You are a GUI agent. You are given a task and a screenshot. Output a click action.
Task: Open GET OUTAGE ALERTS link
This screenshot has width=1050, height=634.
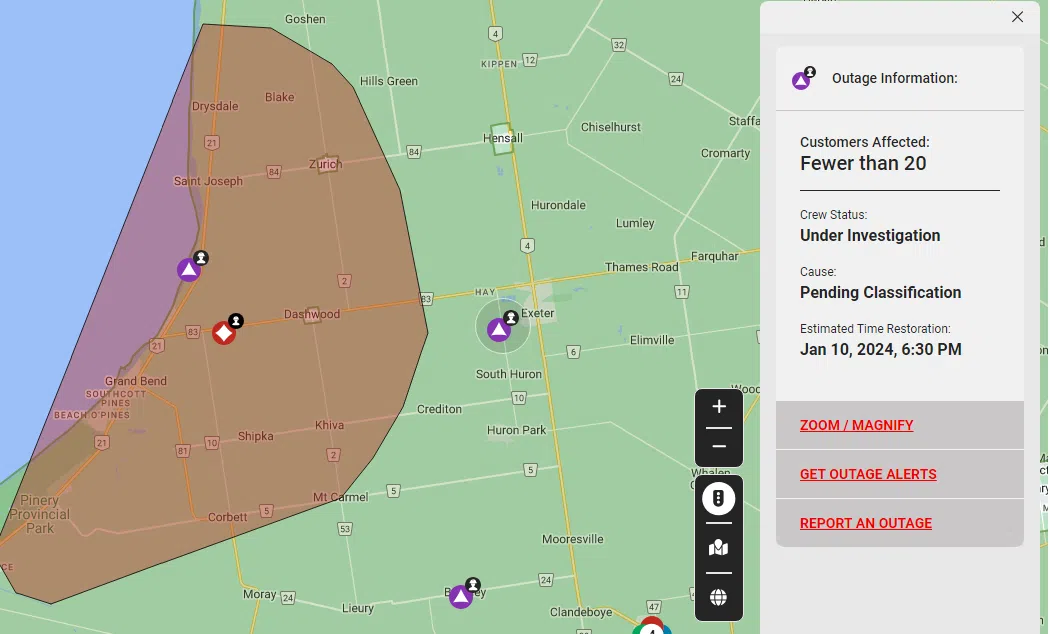(868, 474)
